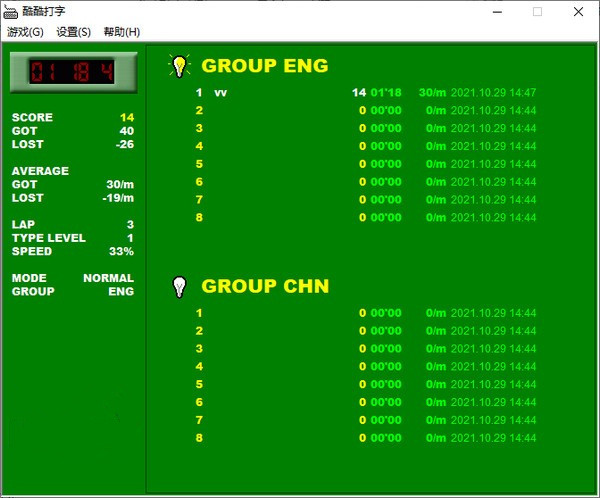The width and height of the screenshot is (600, 498).
Task: Click rank number 5 in GROUP CHN
Action: 199,384
